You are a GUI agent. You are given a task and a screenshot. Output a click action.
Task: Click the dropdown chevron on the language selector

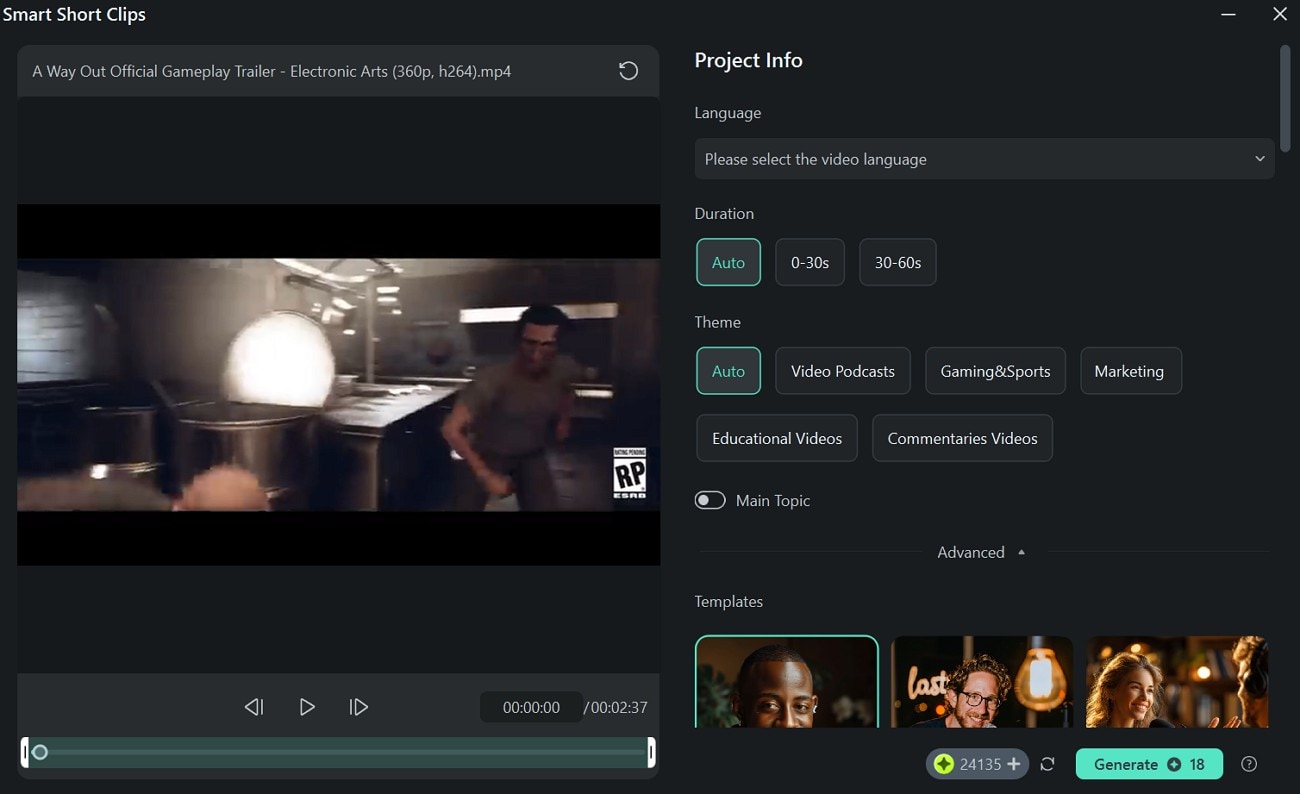[1259, 158]
